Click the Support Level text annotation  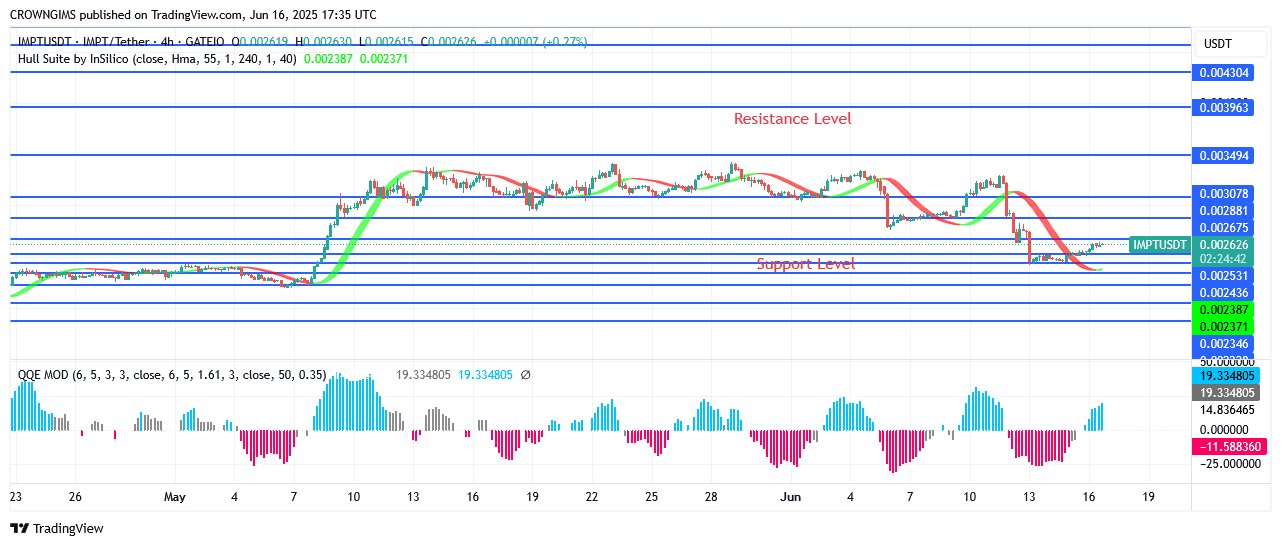click(x=806, y=264)
